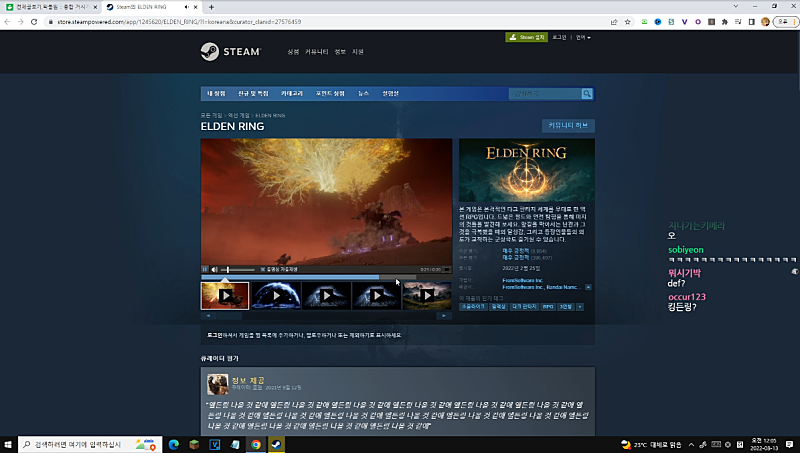Open the trailer in fullscreen

click(x=447, y=269)
